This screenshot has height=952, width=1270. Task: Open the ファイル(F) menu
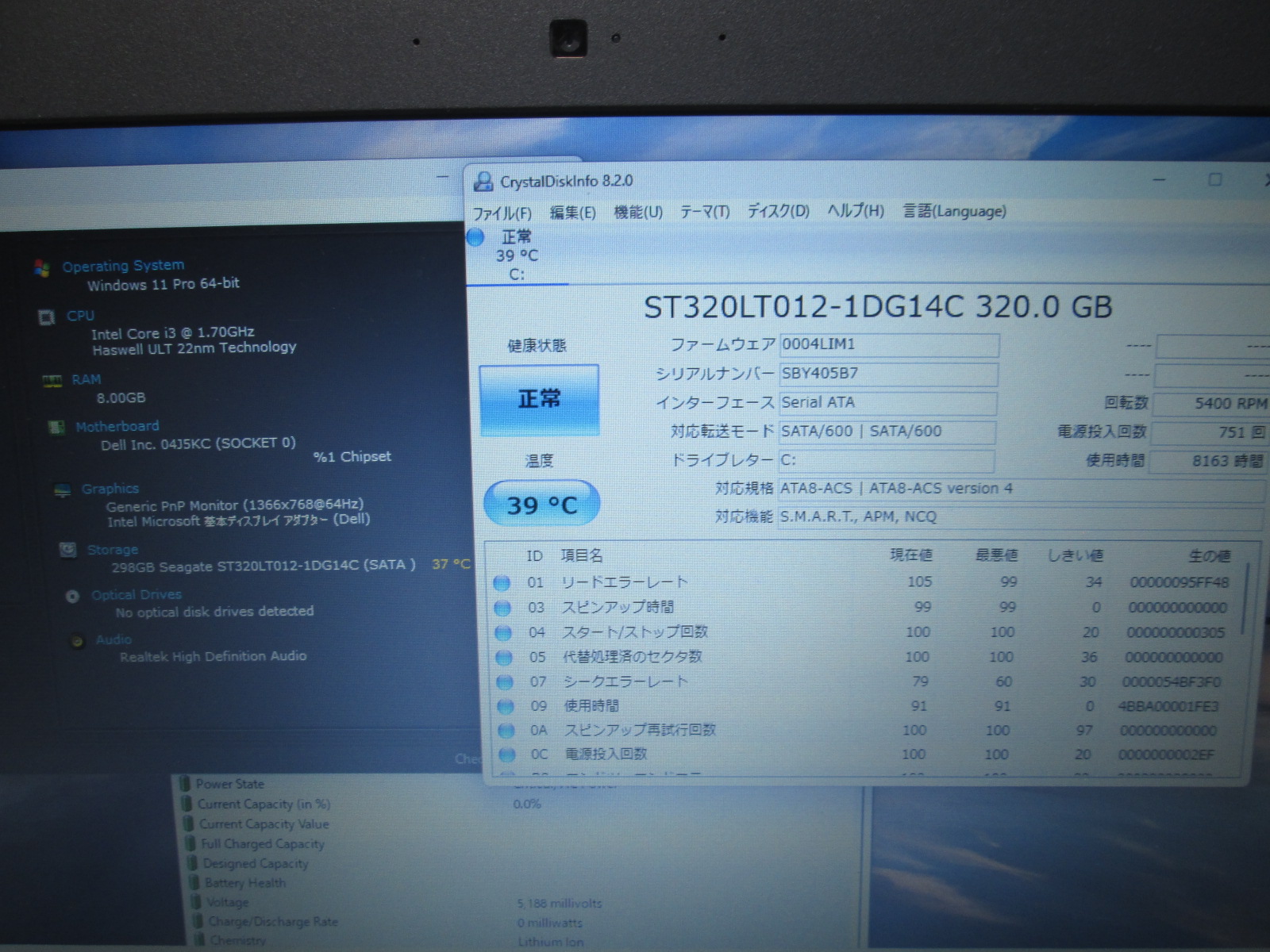coord(502,213)
